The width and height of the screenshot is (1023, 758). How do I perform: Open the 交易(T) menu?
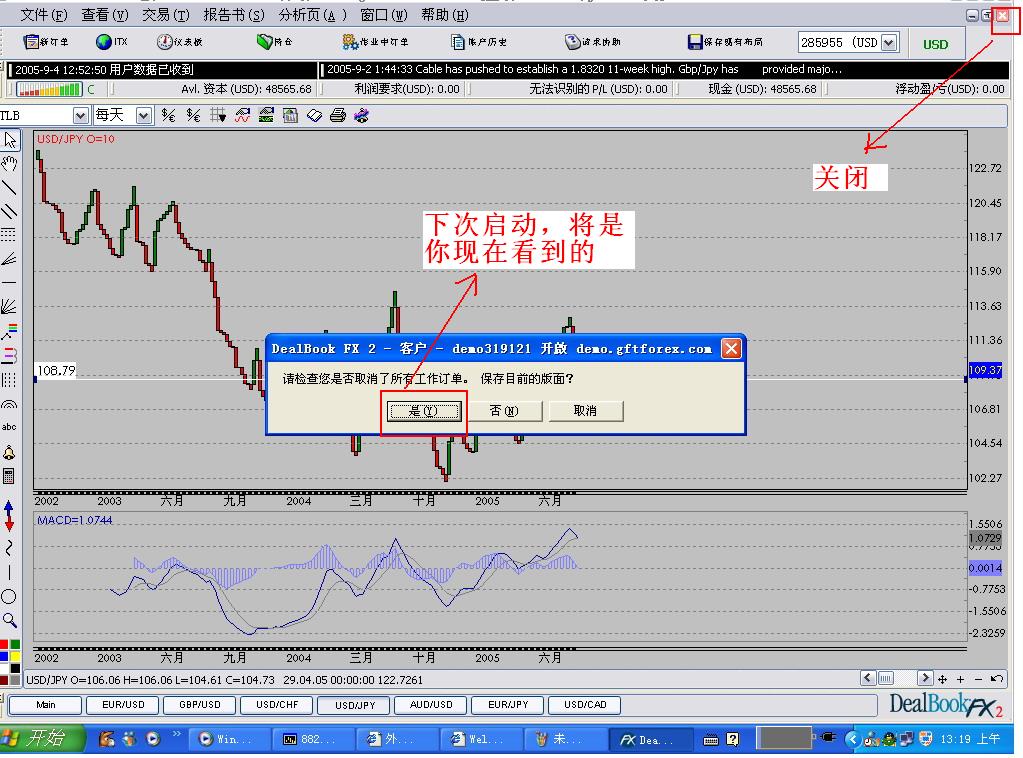166,15
